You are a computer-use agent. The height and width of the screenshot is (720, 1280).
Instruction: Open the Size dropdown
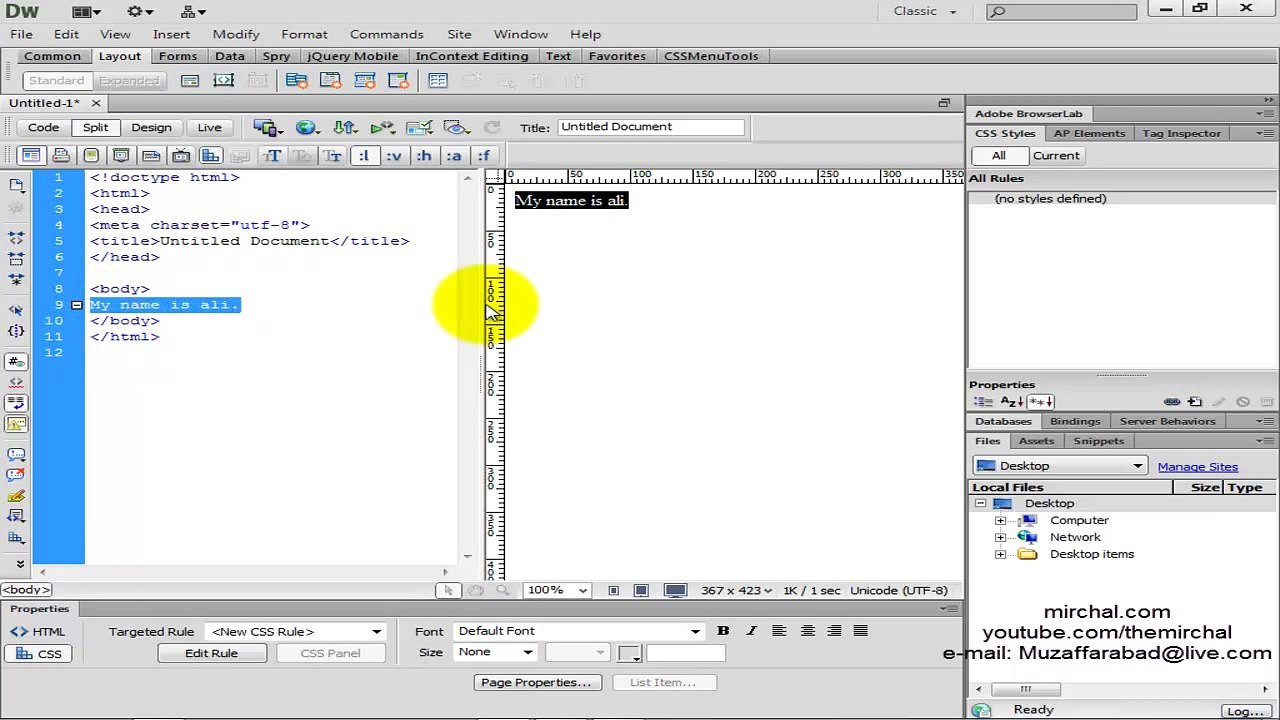click(494, 652)
